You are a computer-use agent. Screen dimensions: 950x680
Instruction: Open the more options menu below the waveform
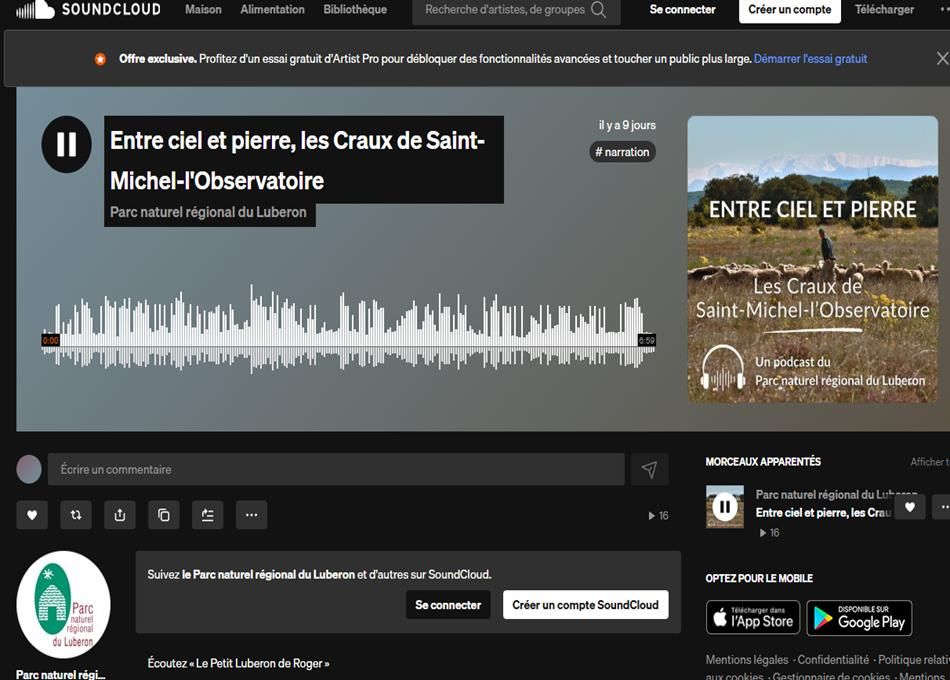[x=251, y=515]
